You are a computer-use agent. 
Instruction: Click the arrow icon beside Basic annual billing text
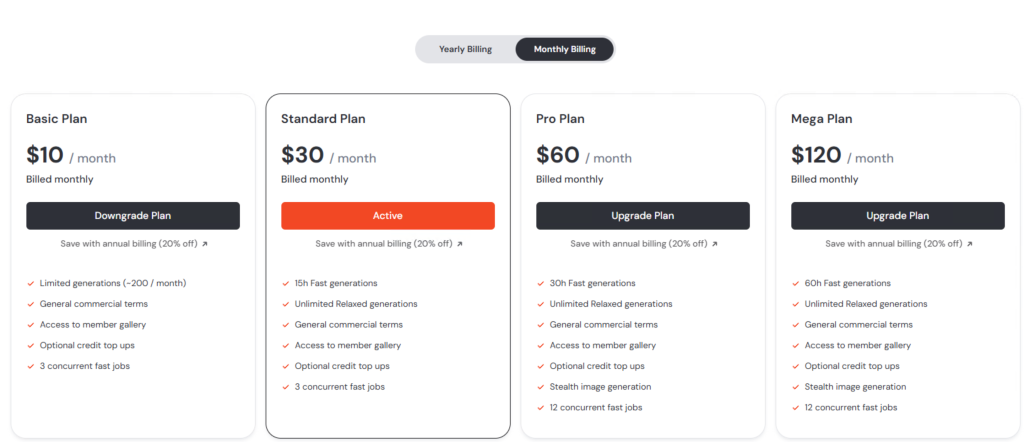coord(204,244)
